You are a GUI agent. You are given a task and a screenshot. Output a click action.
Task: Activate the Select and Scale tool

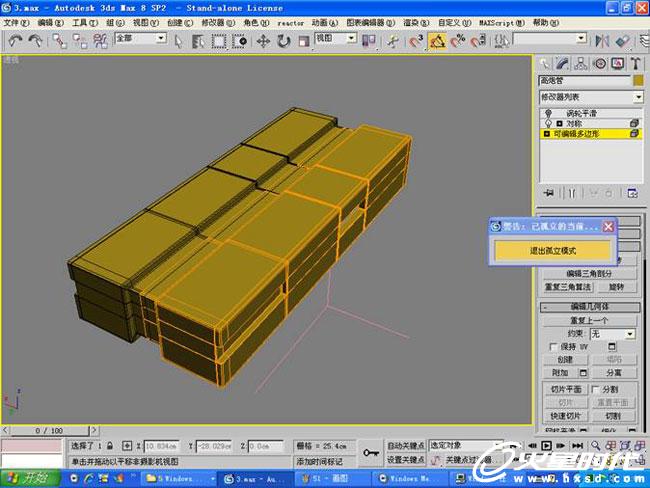click(304, 41)
